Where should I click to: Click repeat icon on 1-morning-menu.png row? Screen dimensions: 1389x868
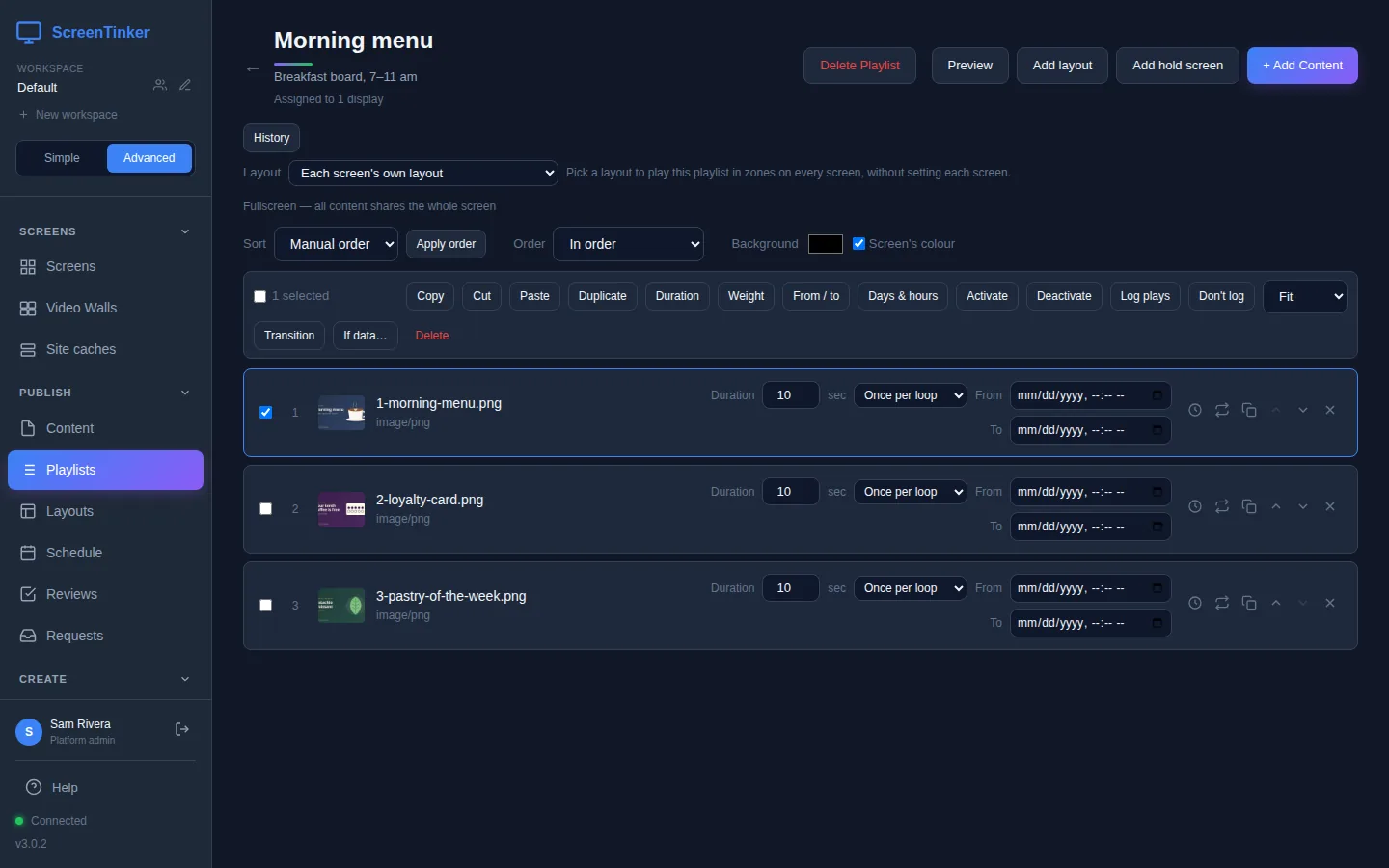pos(1222,410)
